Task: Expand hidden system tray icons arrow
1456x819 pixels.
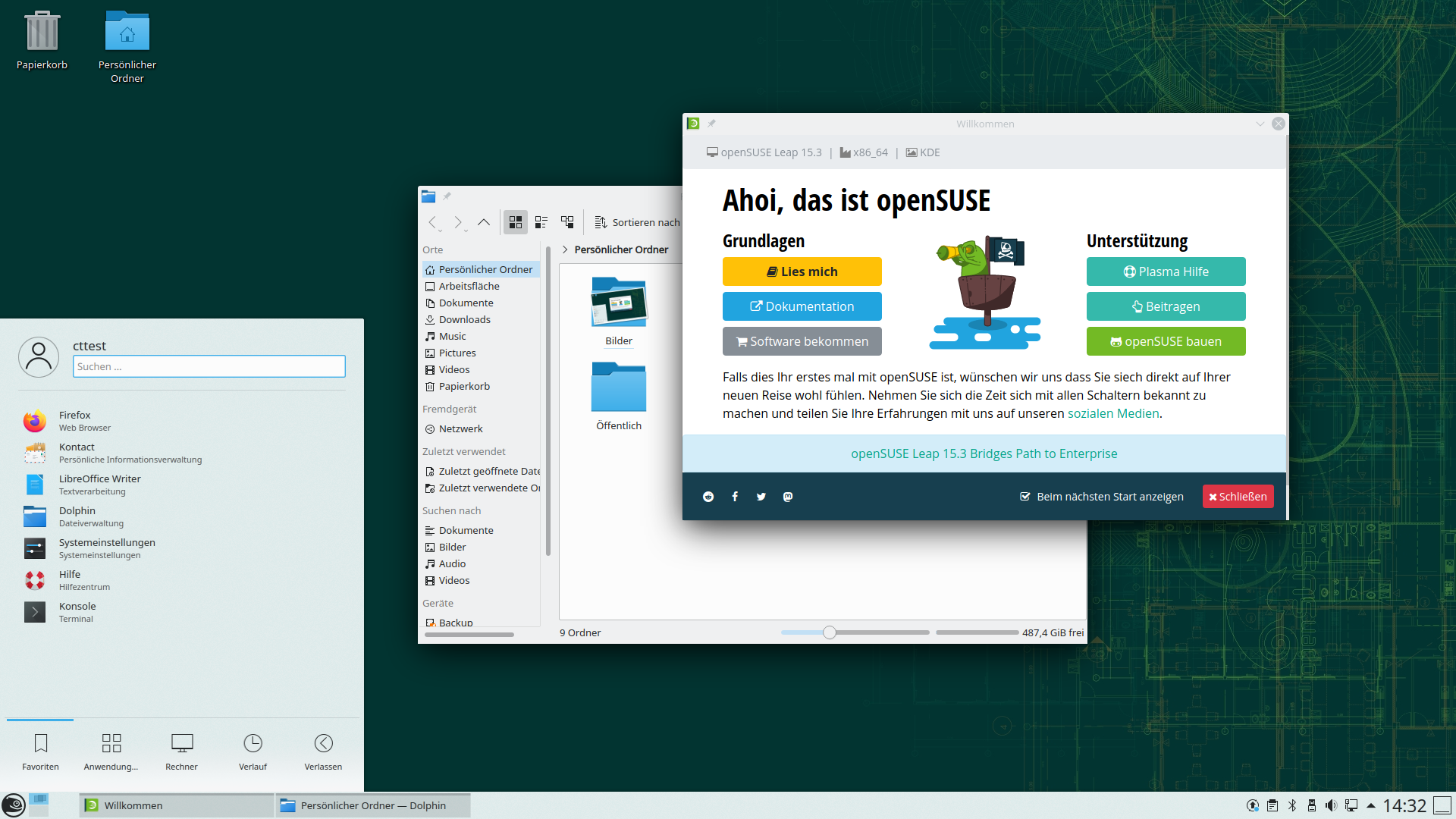Action: 1371,805
